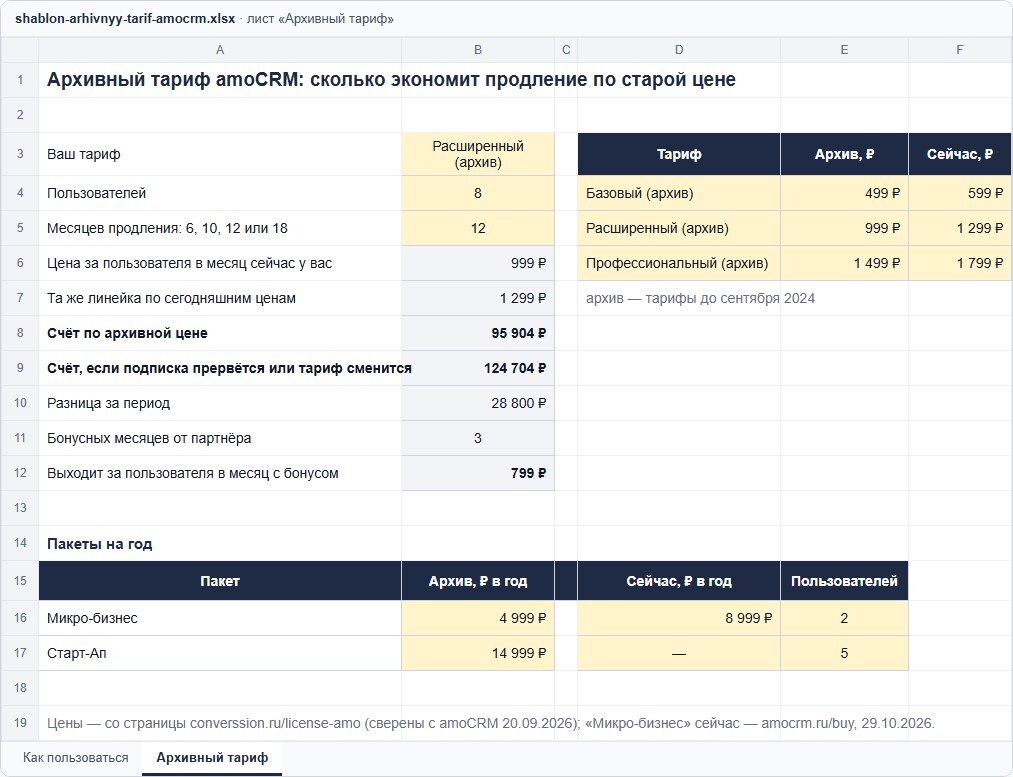Click «Цена за пользователя в месяц сейчас у вас»
This screenshot has height=777, width=1013.
(x=189, y=263)
